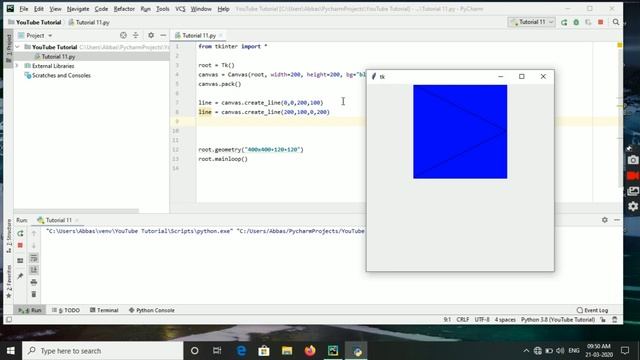Open Search Everywhere magnifier icon
The height and width of the screenshot is (360, 640).
click(616, 22)
